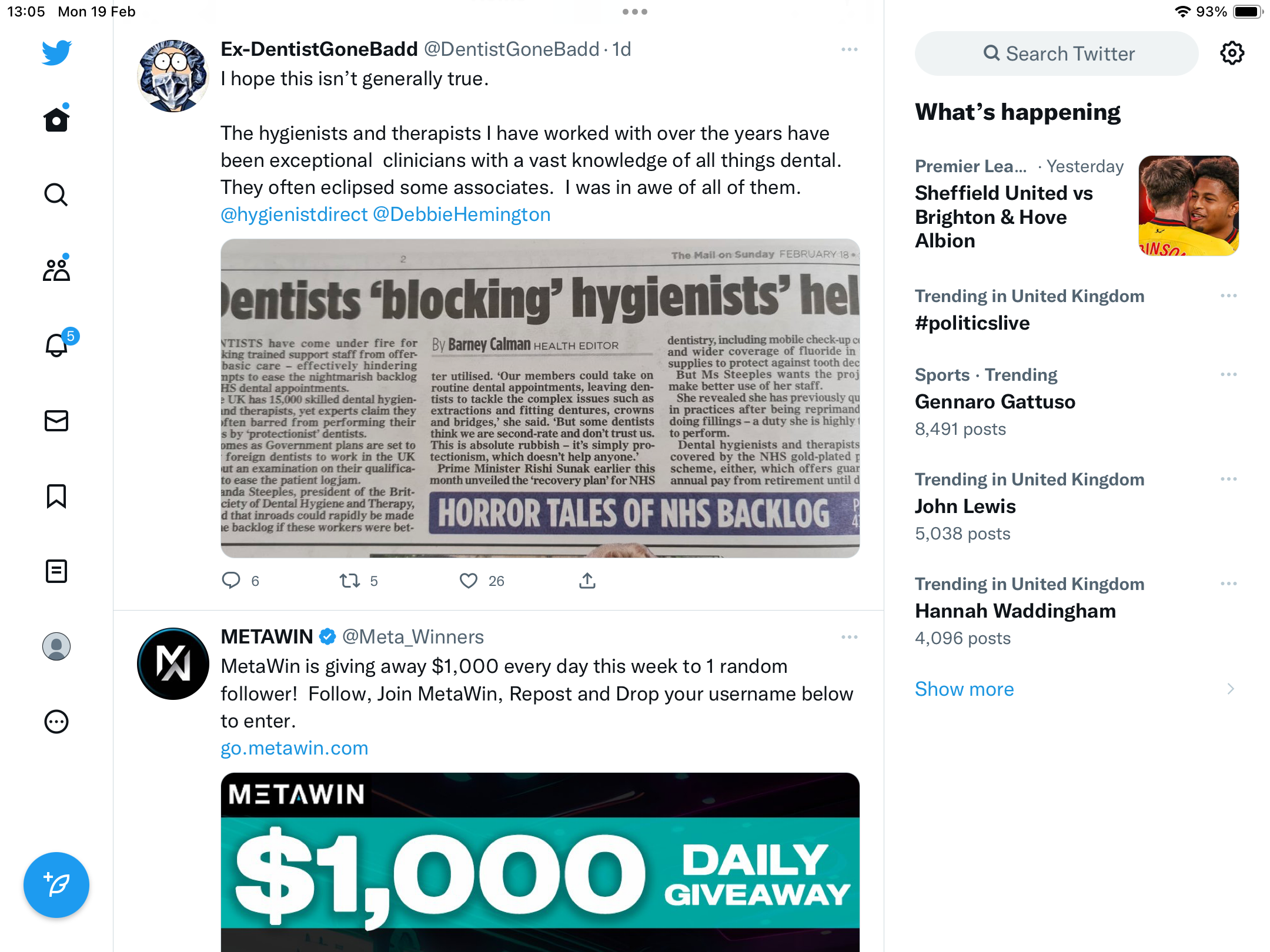
Task: Like the Ex-DentistGoneBadd post
Action: click(x=469, y=581)
